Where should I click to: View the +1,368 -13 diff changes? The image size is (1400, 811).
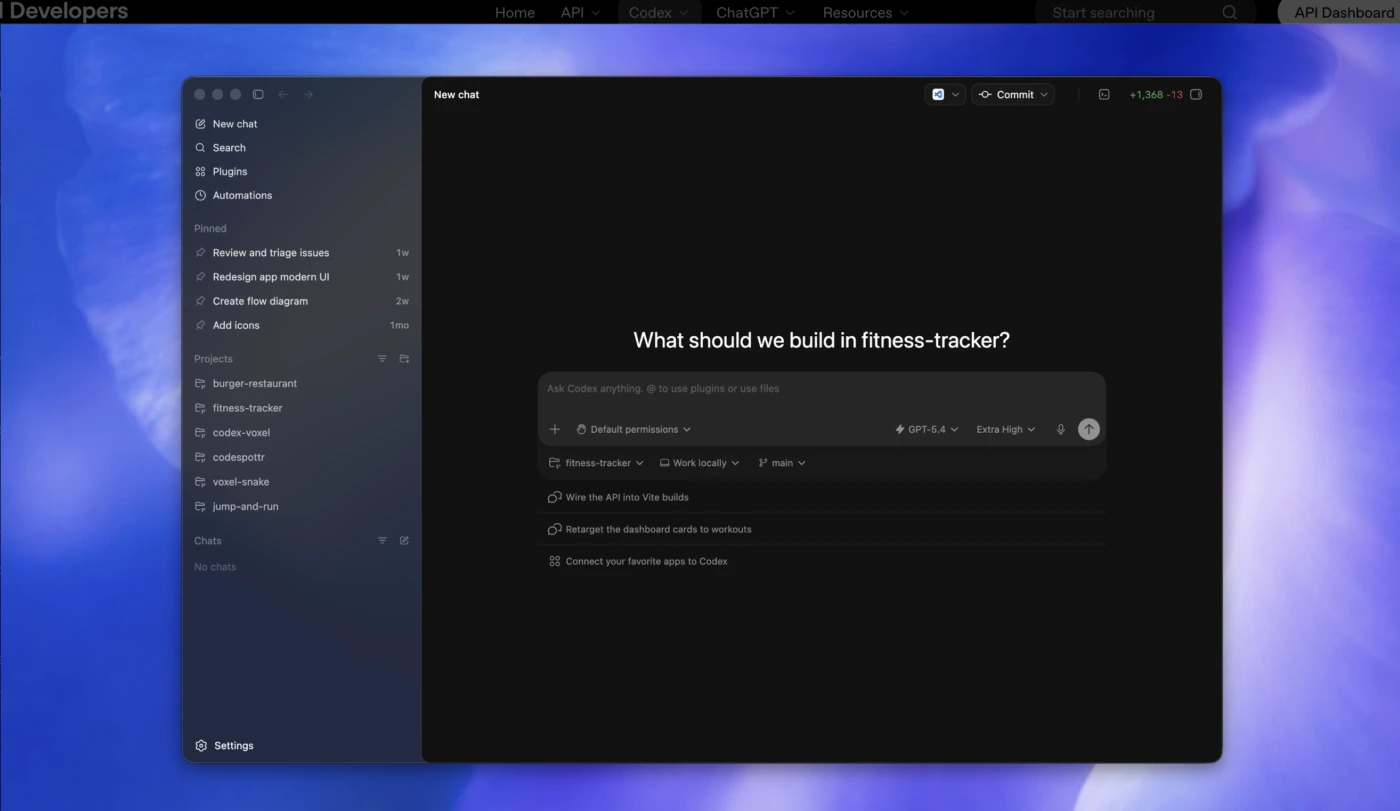tap(1155, 95)
